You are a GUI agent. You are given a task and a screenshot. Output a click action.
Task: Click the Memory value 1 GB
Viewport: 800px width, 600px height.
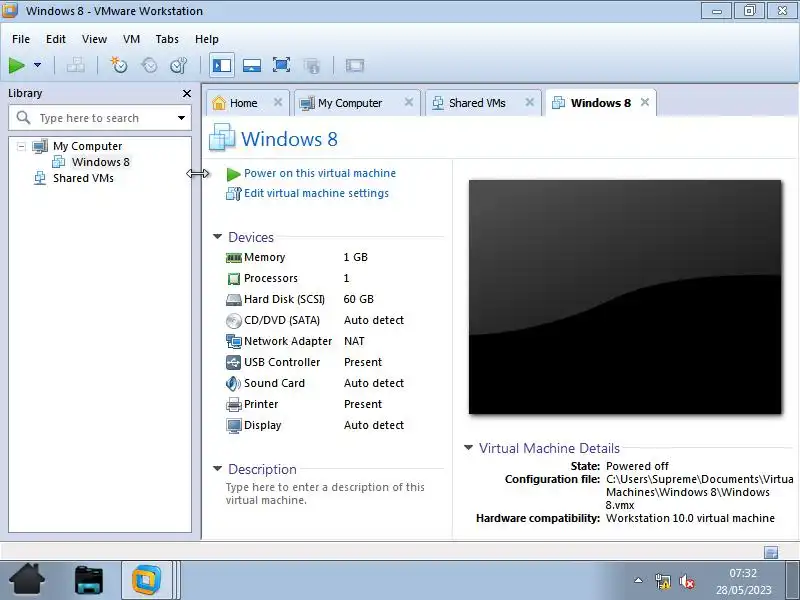[355, 257]
